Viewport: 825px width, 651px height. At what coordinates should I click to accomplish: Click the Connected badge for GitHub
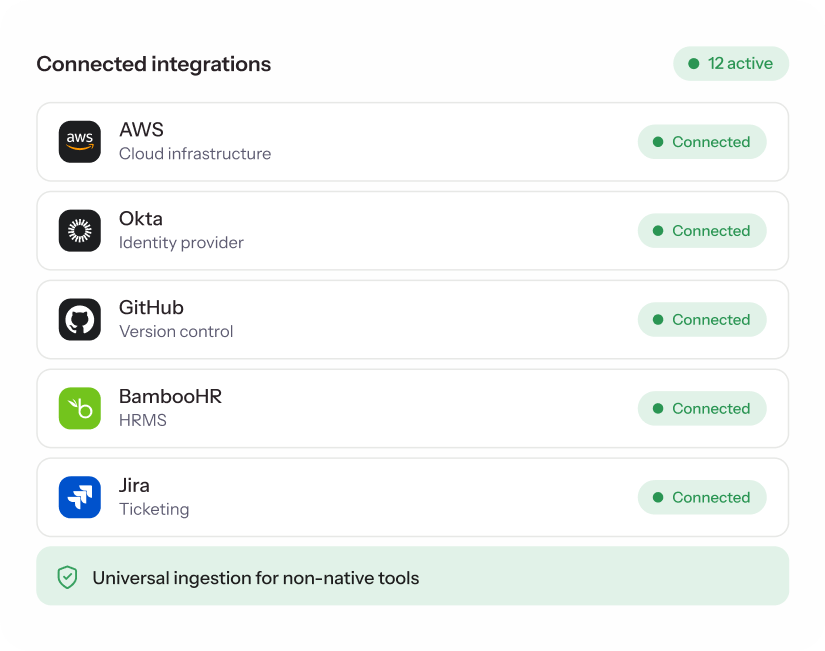[x=702, y=319]
